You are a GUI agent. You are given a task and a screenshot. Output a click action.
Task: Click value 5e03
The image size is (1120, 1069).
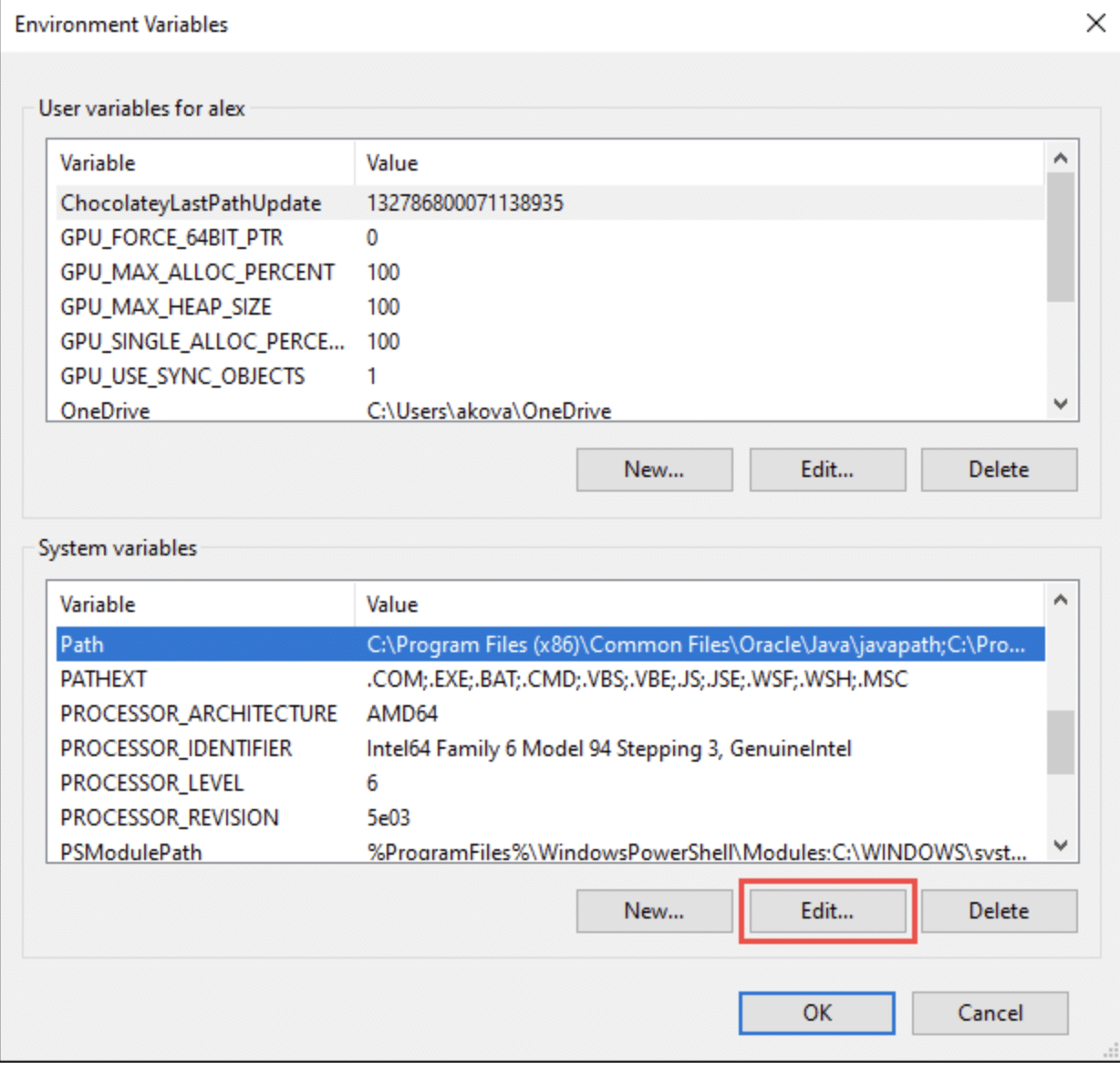click(x=389, y=818)
